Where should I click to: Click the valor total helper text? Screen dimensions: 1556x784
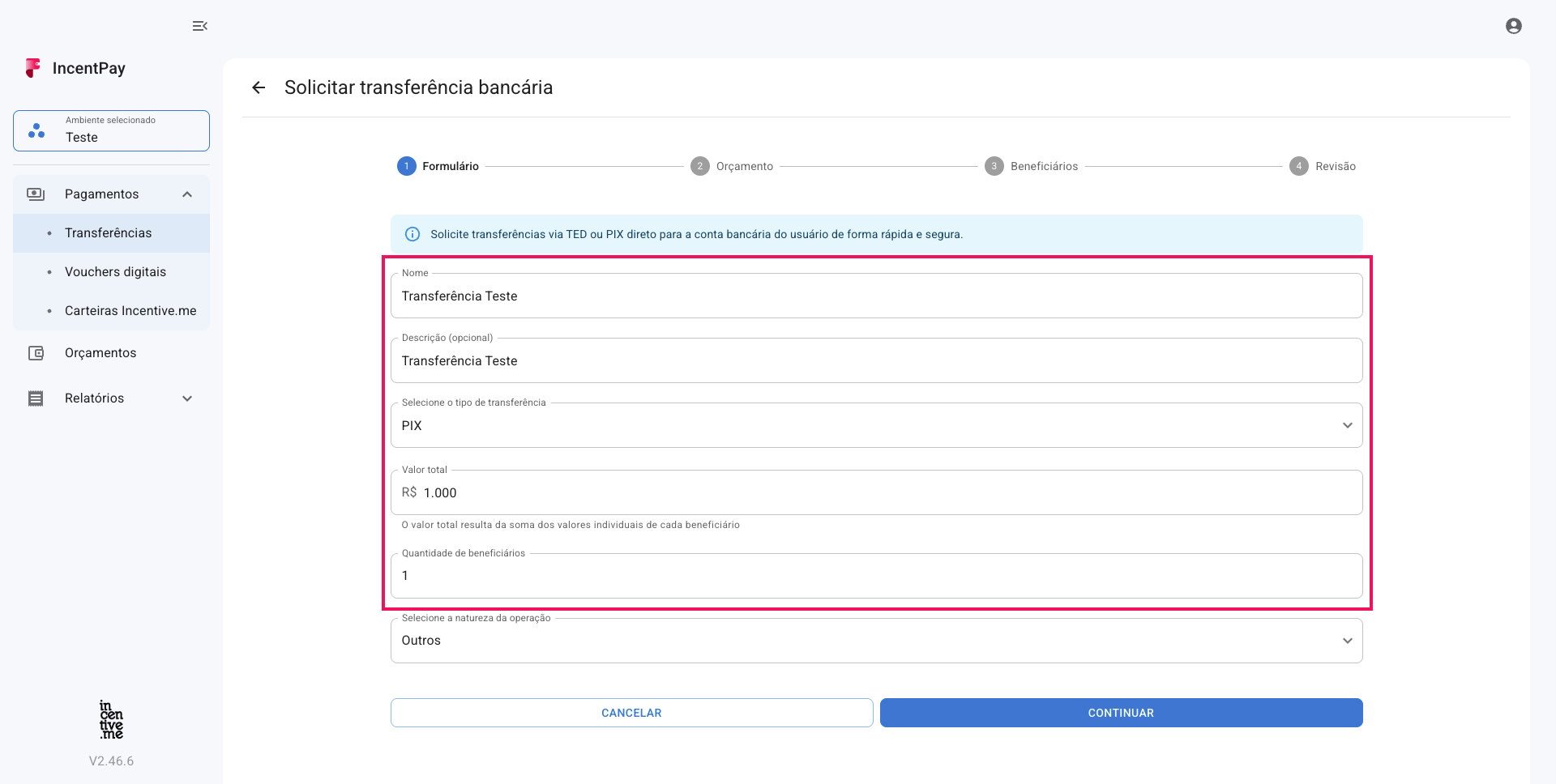coord(571,525)
